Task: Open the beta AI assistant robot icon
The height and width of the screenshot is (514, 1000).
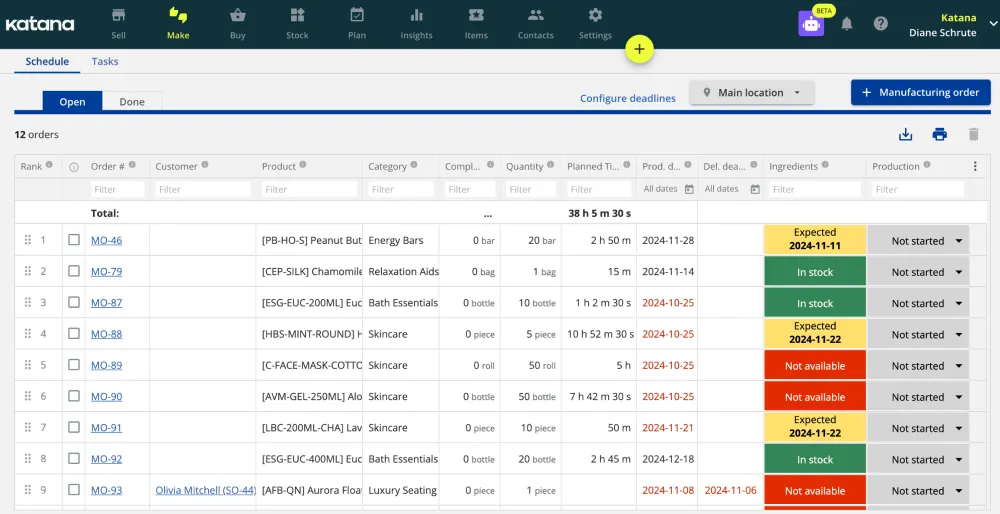Action: click(x=811, y=24)
